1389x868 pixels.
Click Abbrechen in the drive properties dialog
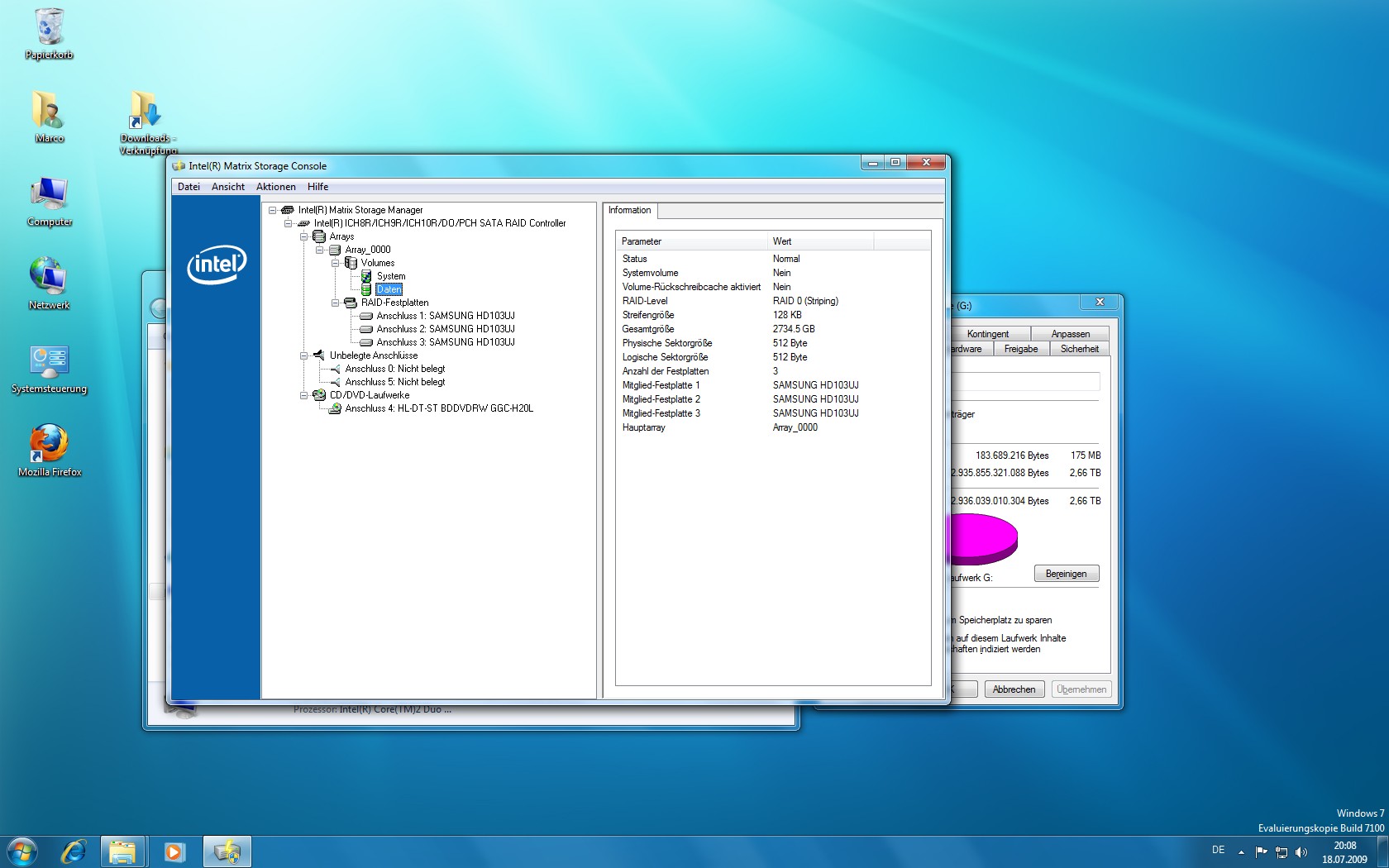pos(1014,689)
